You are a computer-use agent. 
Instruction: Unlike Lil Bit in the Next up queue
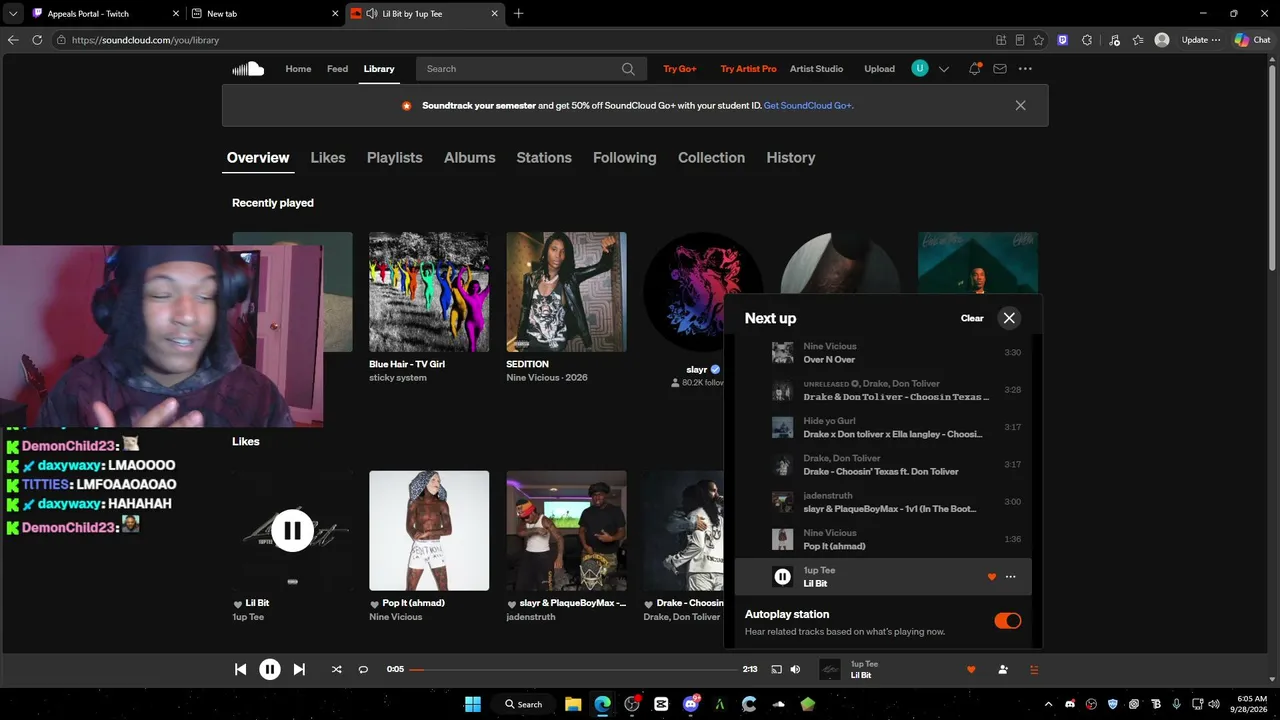click(992, 577)
